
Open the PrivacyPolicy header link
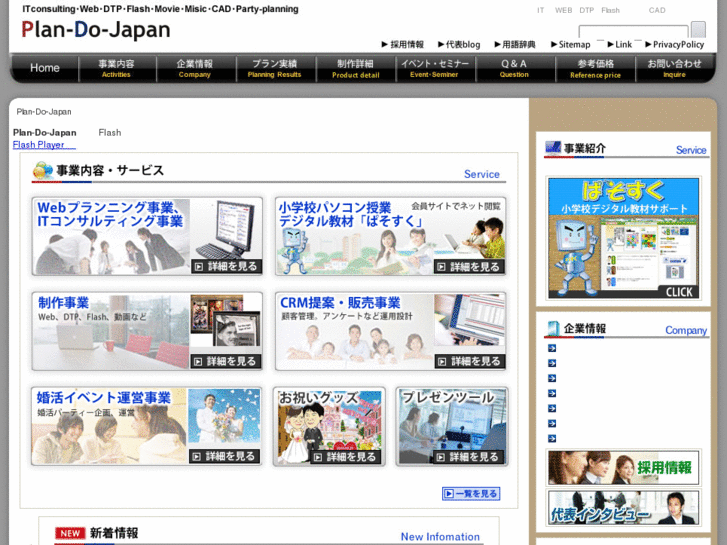coord(675,45)
